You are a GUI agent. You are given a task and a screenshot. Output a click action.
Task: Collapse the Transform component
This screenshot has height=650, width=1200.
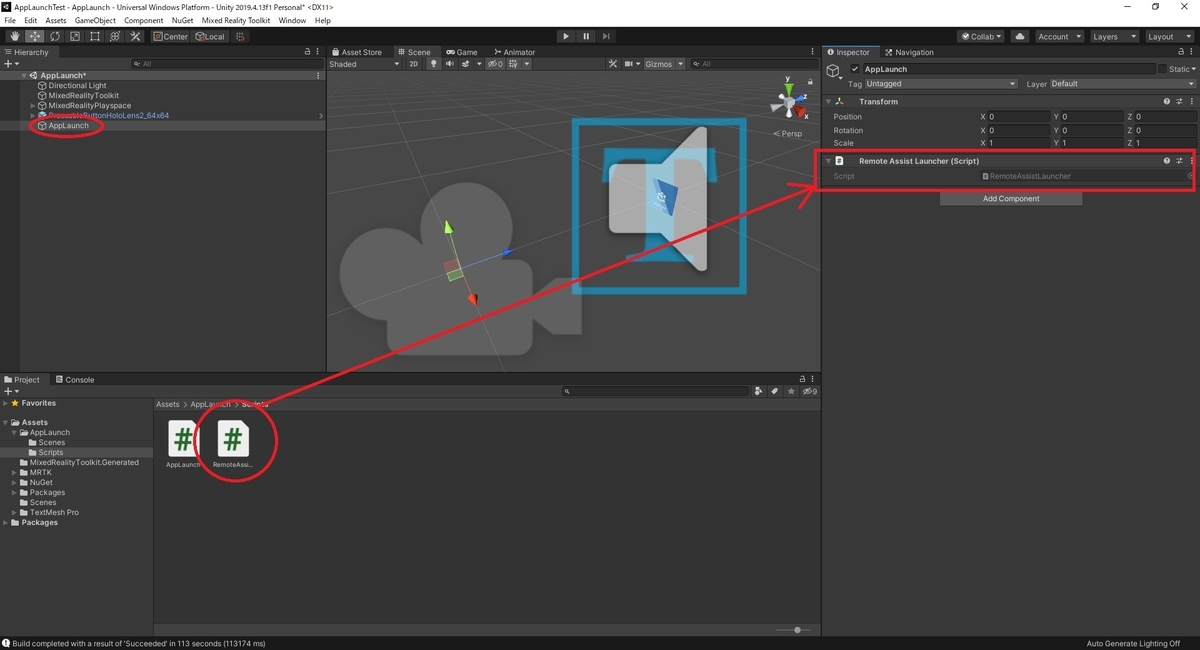(x=828, y=102)
